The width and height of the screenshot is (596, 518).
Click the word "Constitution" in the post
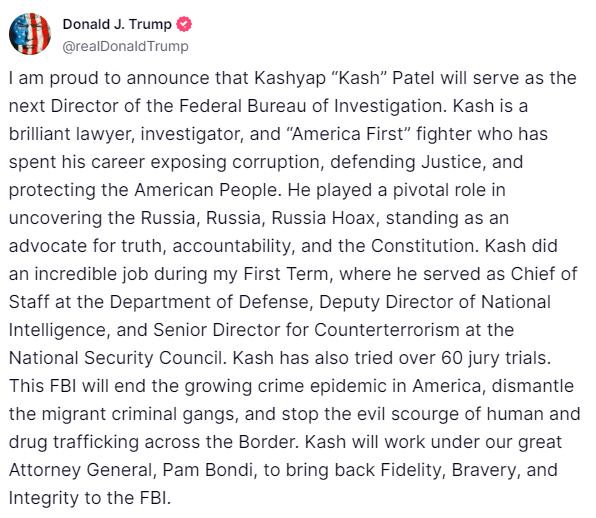(x=422, y=246)
